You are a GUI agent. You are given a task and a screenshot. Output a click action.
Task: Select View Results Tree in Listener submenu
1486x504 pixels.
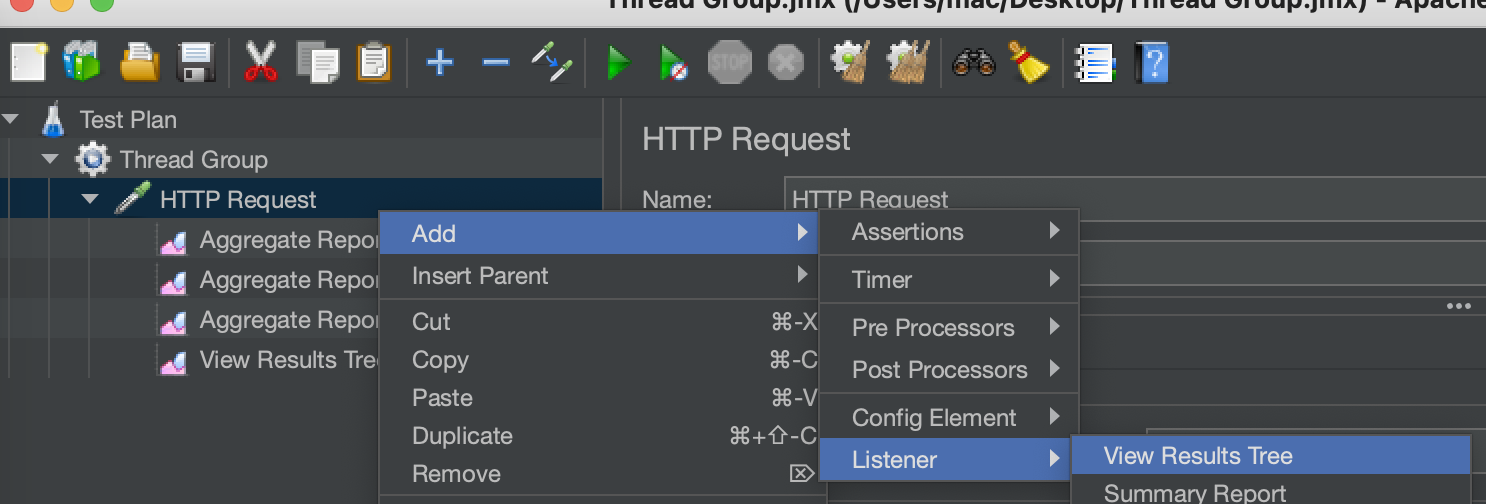(x=1198, y=456)
